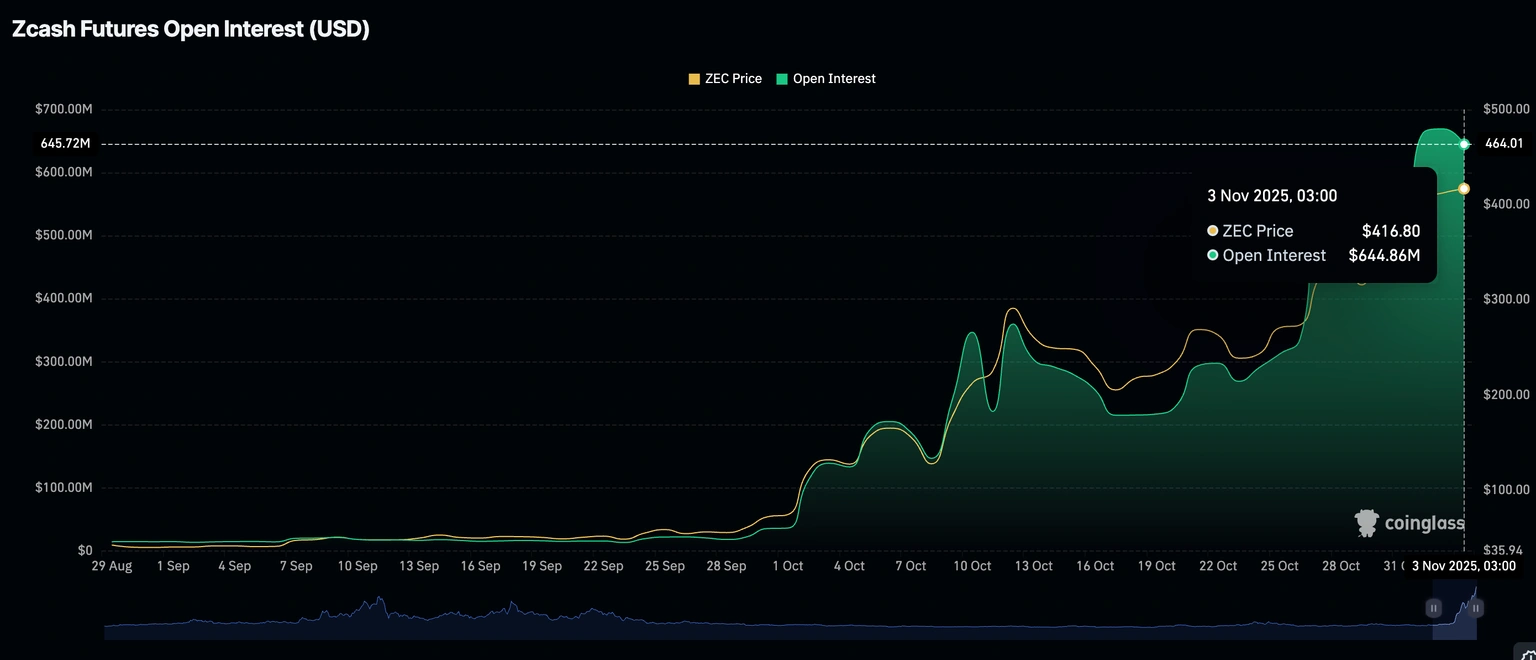Viewport: 1536px width, 660px height.
Task: Click the left range slider handle
Action: pos(1433,608)
